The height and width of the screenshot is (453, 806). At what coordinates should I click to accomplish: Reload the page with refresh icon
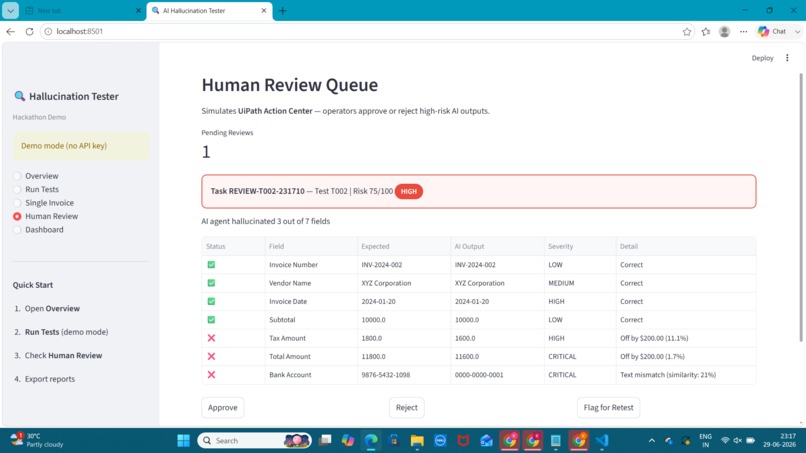click(x=29, y=31)
